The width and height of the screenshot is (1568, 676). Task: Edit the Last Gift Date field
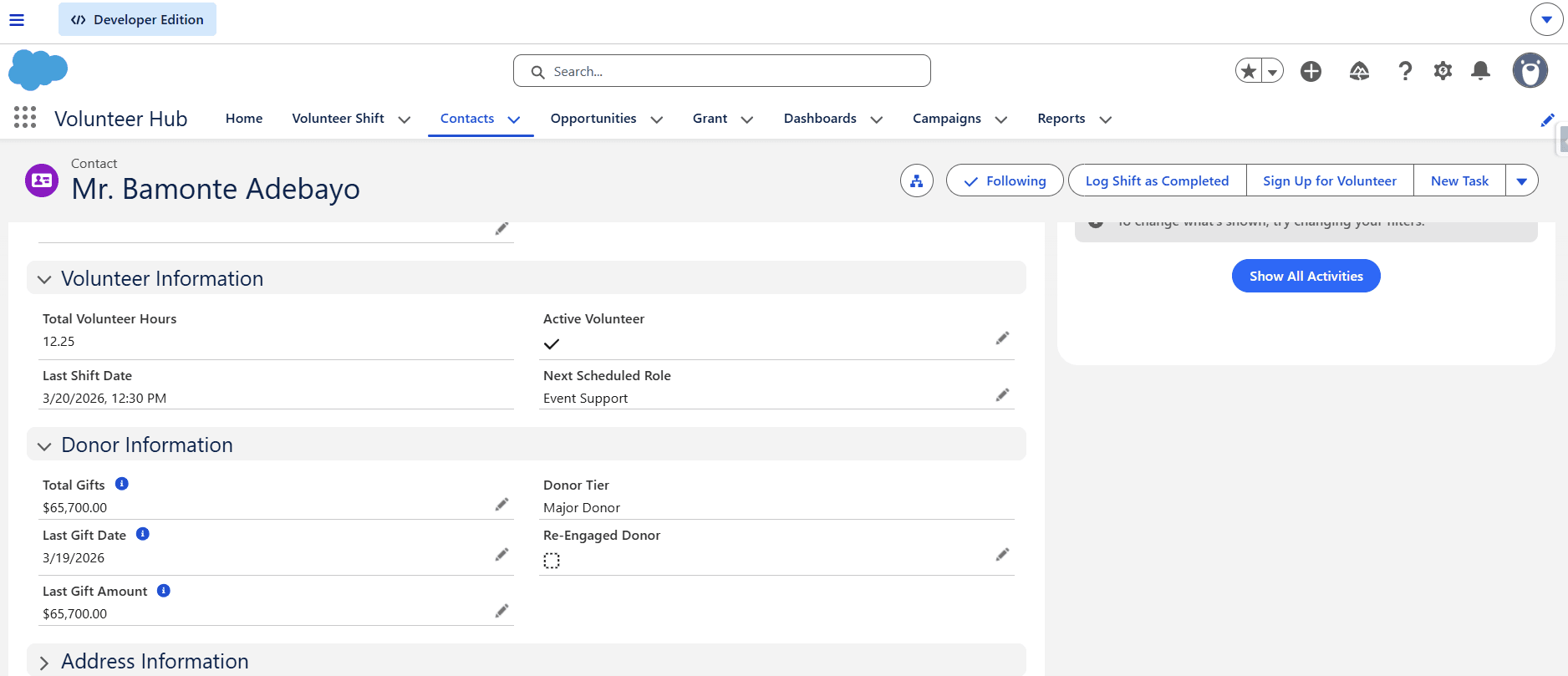click(x=501, y=555)
